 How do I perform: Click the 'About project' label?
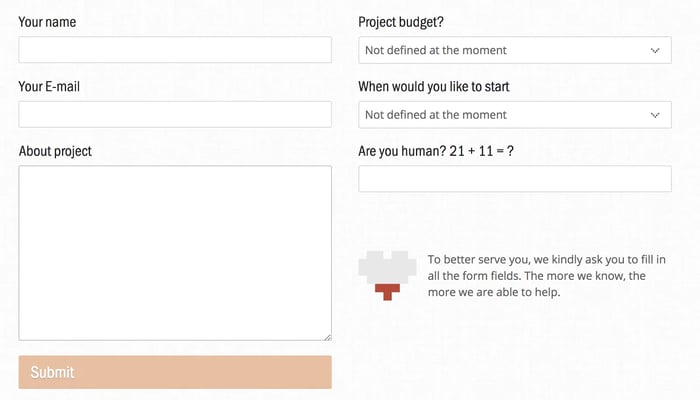click(x=55, y=151)
